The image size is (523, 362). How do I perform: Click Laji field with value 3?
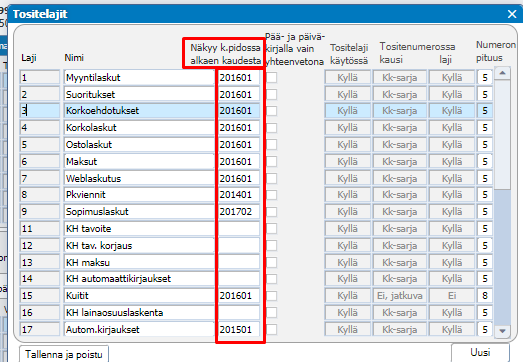pos(40,111)
